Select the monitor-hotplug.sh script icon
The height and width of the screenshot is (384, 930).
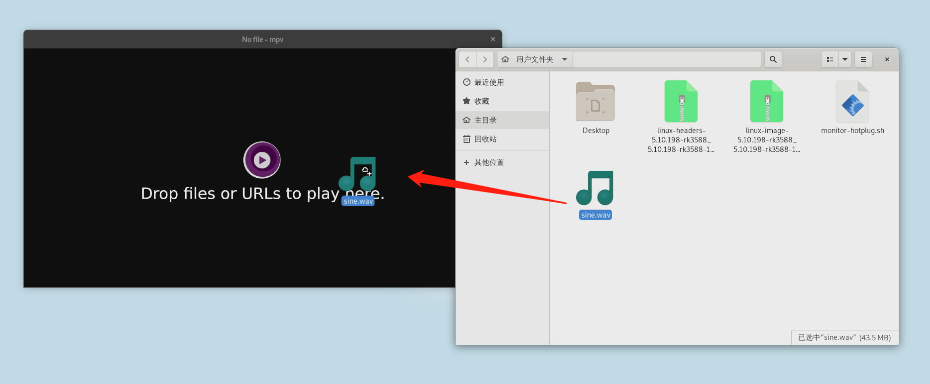click(x=852, y=101)
